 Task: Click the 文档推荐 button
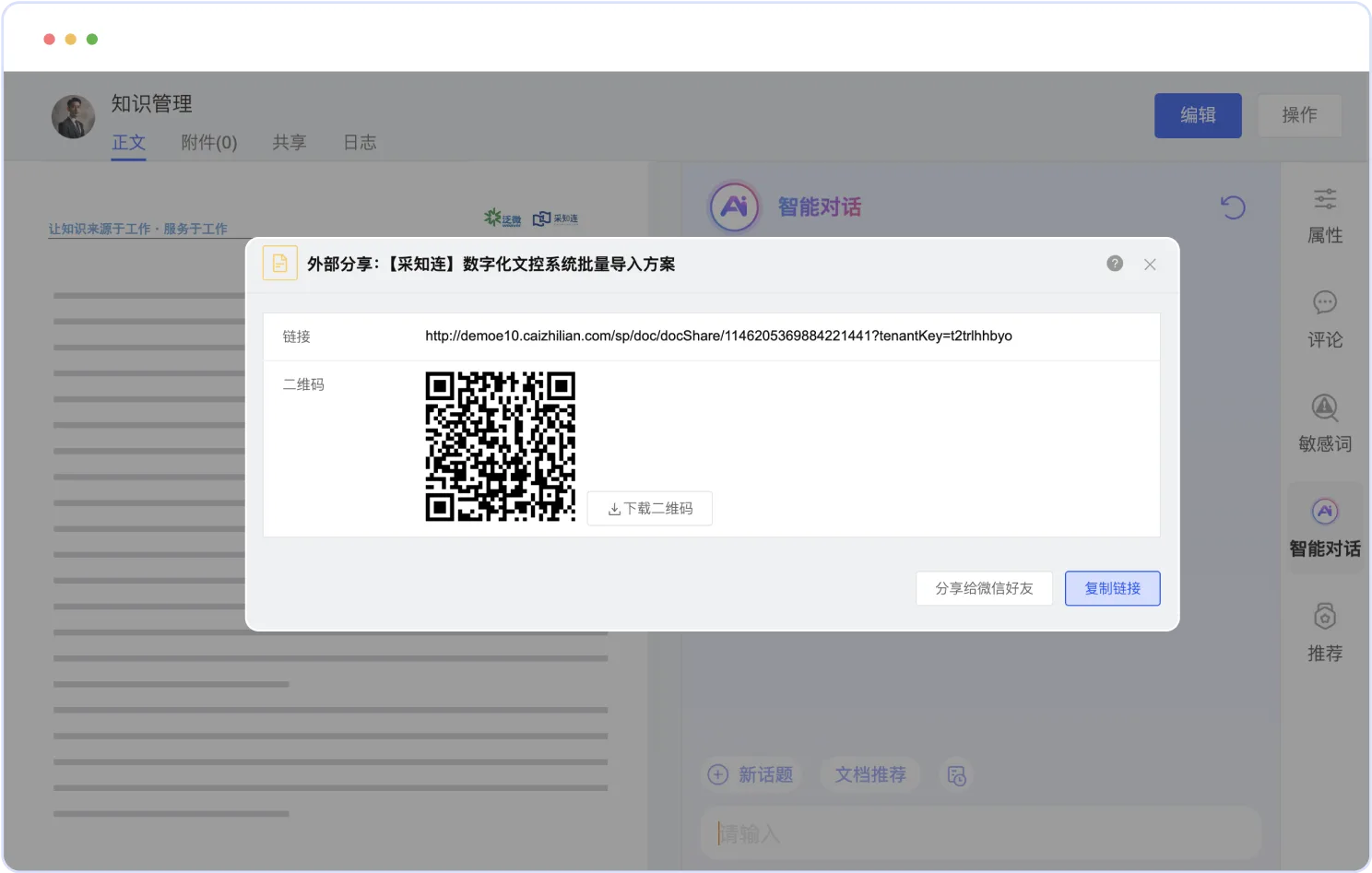(x=870, y=774)
